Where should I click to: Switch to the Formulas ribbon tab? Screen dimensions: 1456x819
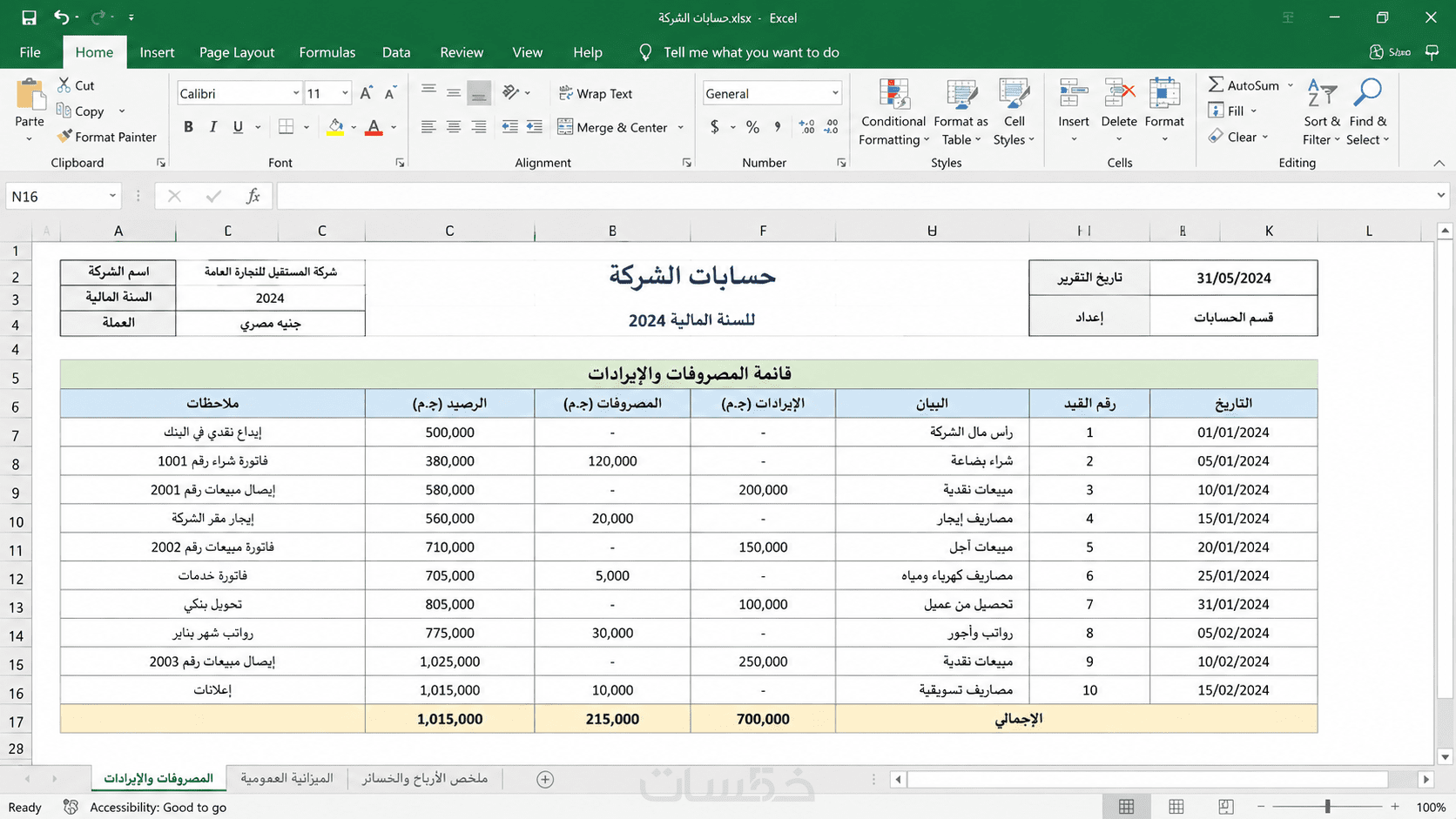tap(327, 52)
